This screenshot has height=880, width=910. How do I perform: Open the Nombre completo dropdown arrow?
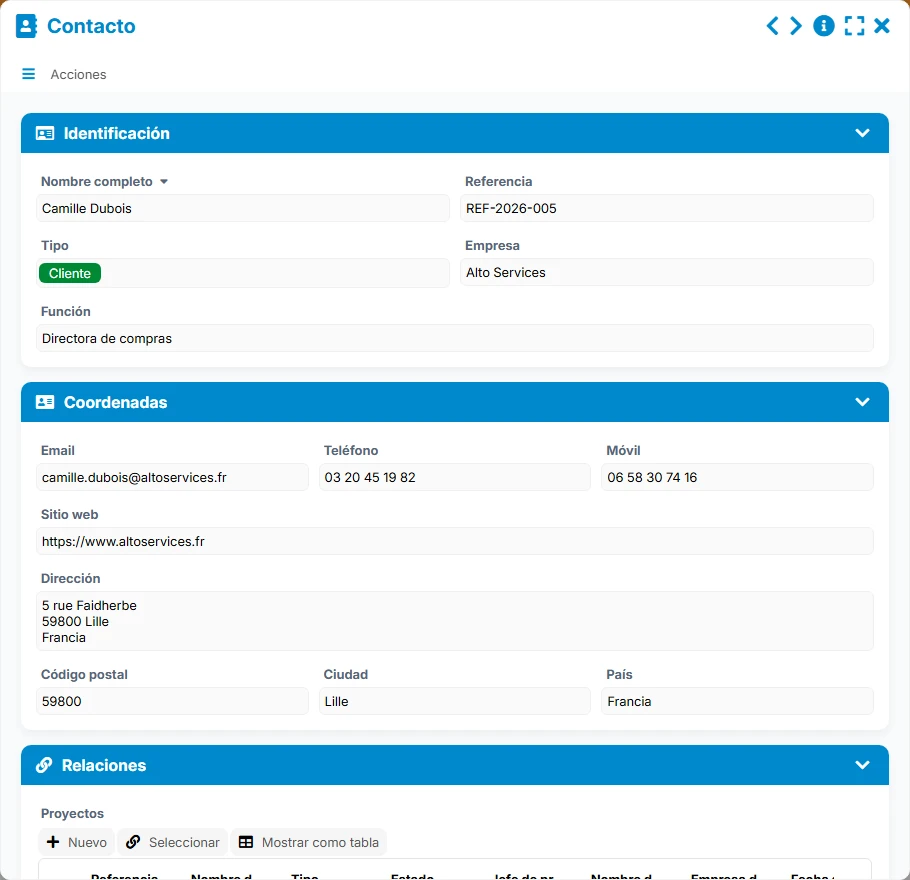[164, 182]
